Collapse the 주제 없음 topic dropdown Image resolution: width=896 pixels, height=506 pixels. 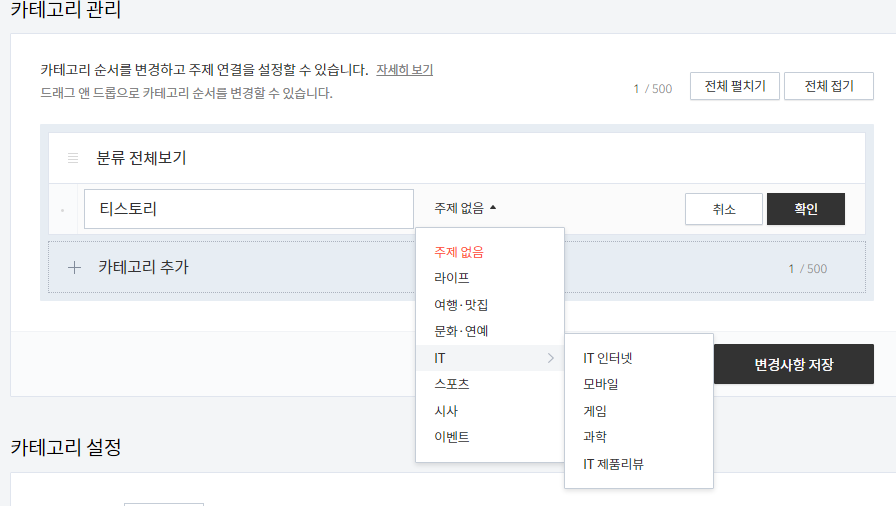(465, 208)
